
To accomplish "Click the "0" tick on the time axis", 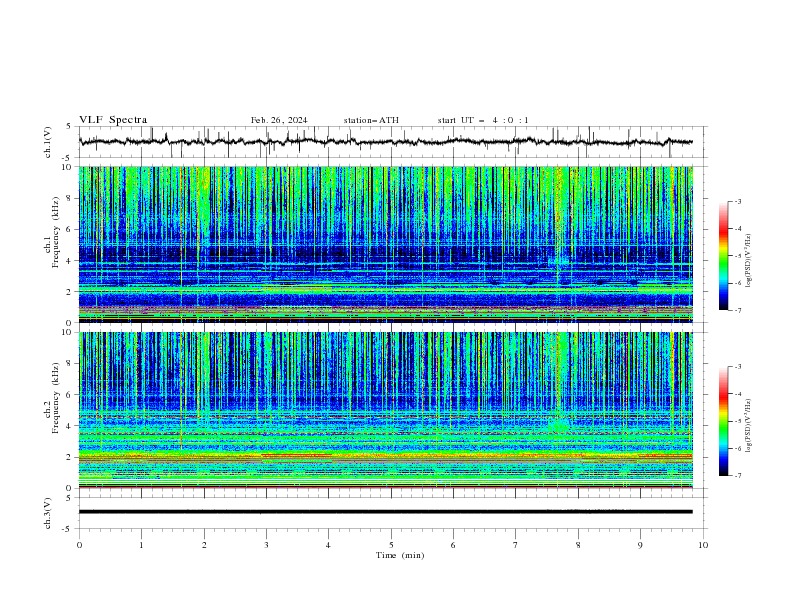I will (79, 545).
